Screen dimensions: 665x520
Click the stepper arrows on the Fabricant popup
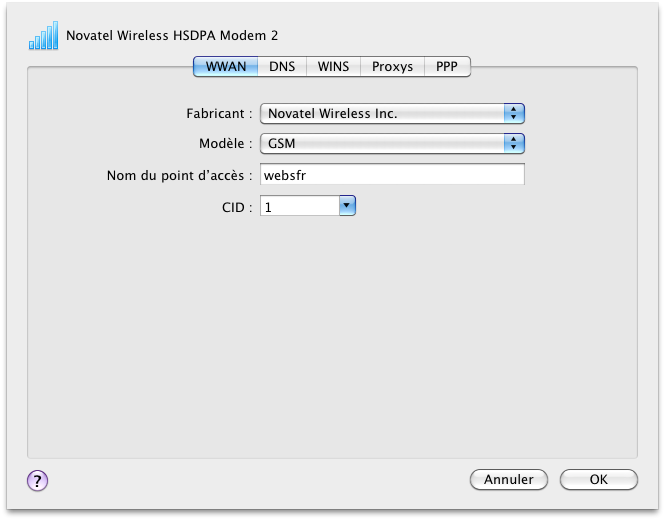coord(514,114)
